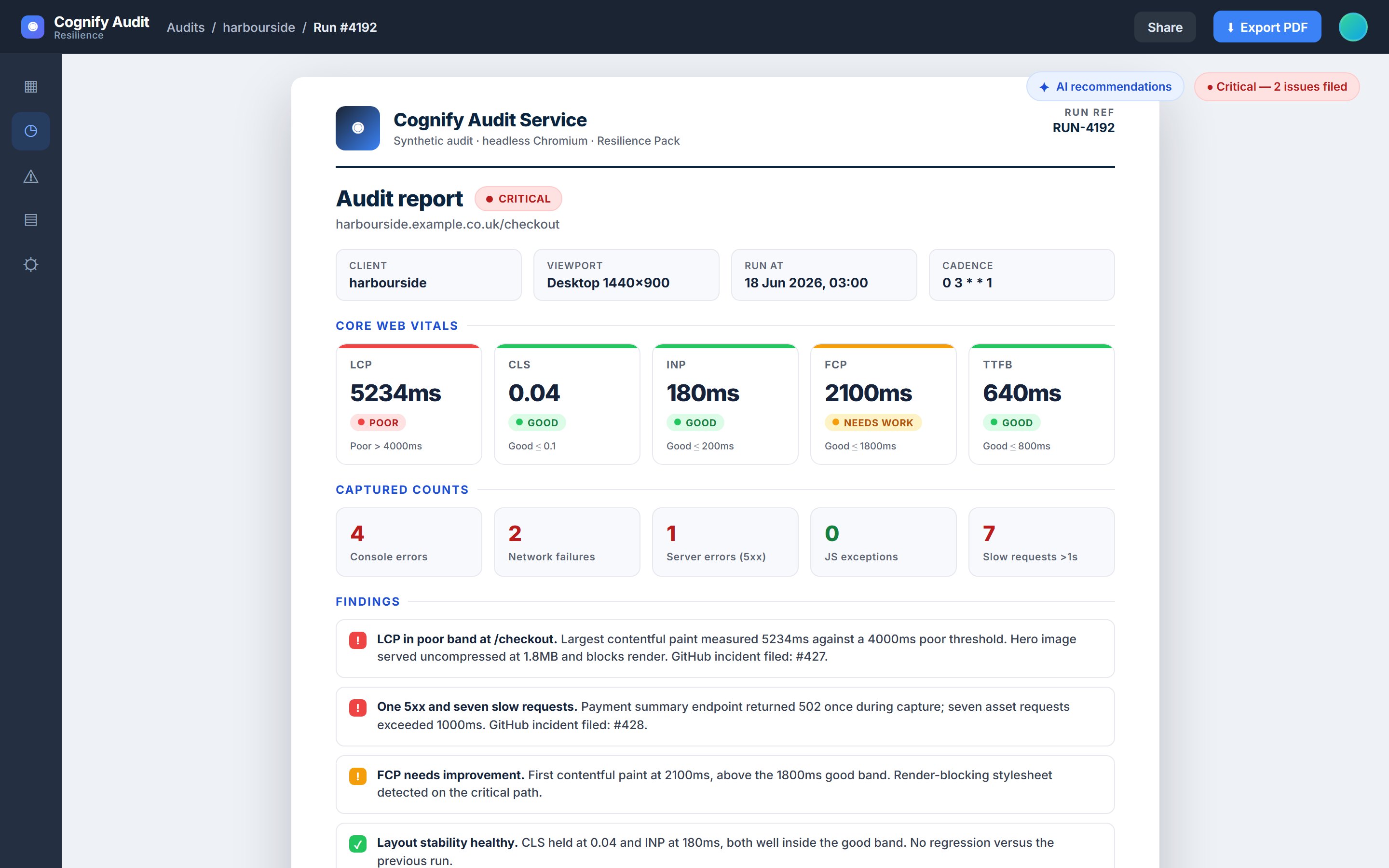The image size is (1389, 868).
Task: Open the dashboard grid sidebar icon
Action: (31, 87)
